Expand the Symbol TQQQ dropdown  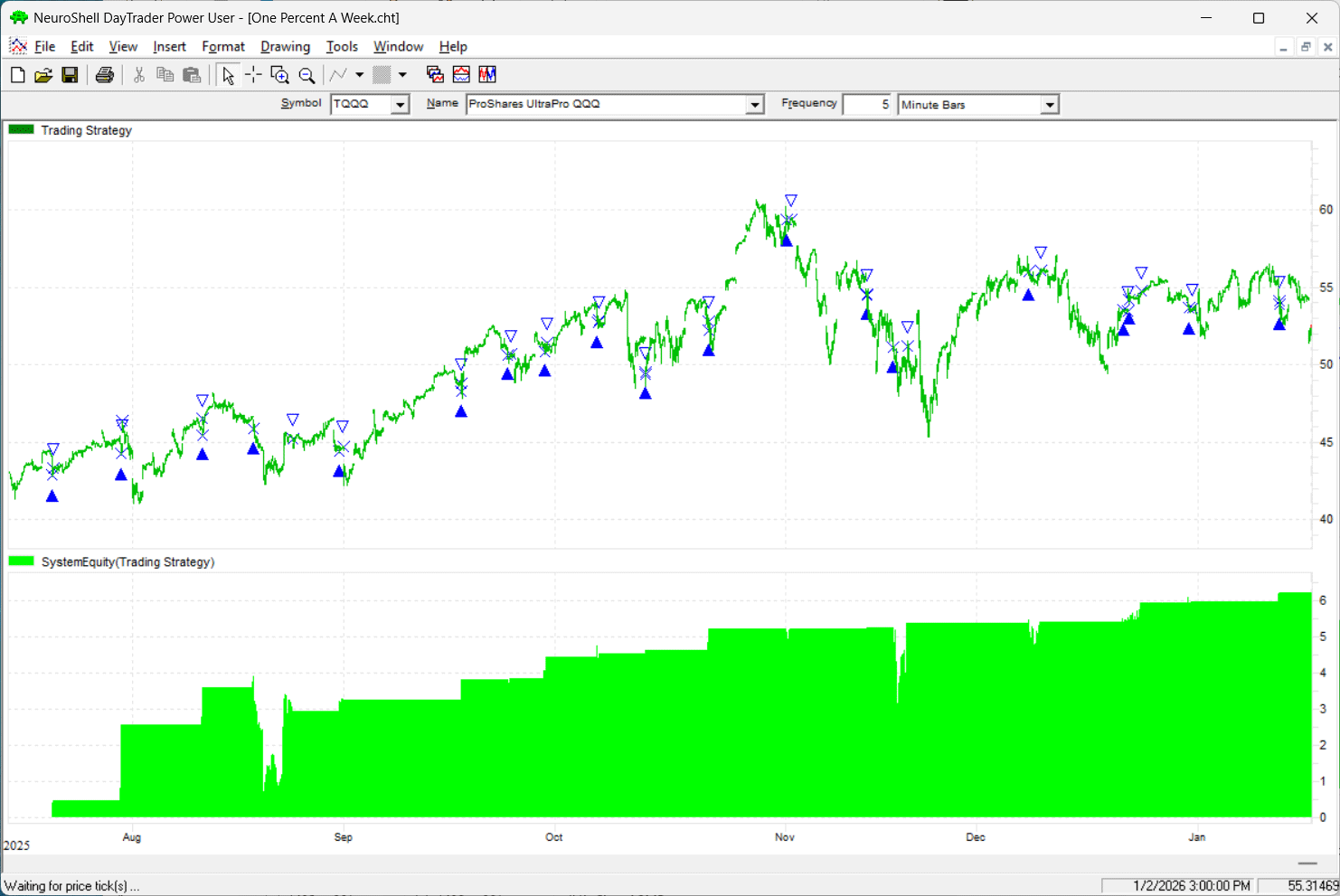(x=400, y=105)
